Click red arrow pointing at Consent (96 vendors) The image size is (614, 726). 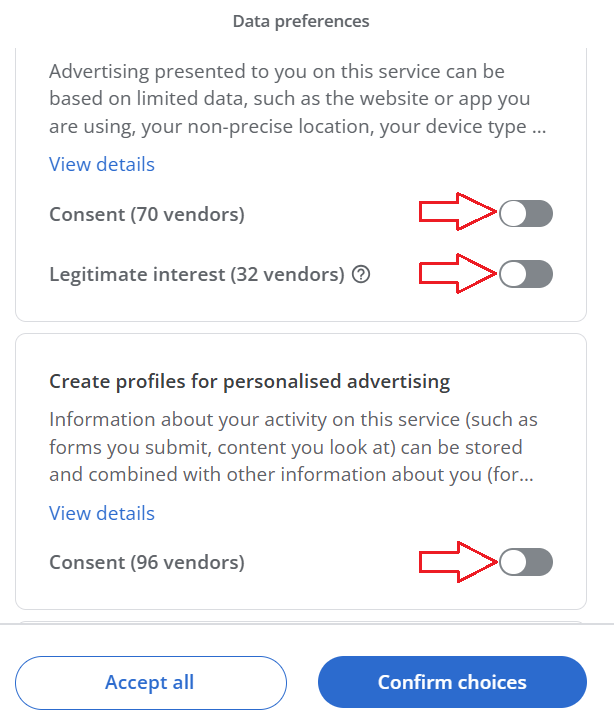click(458, 562)
